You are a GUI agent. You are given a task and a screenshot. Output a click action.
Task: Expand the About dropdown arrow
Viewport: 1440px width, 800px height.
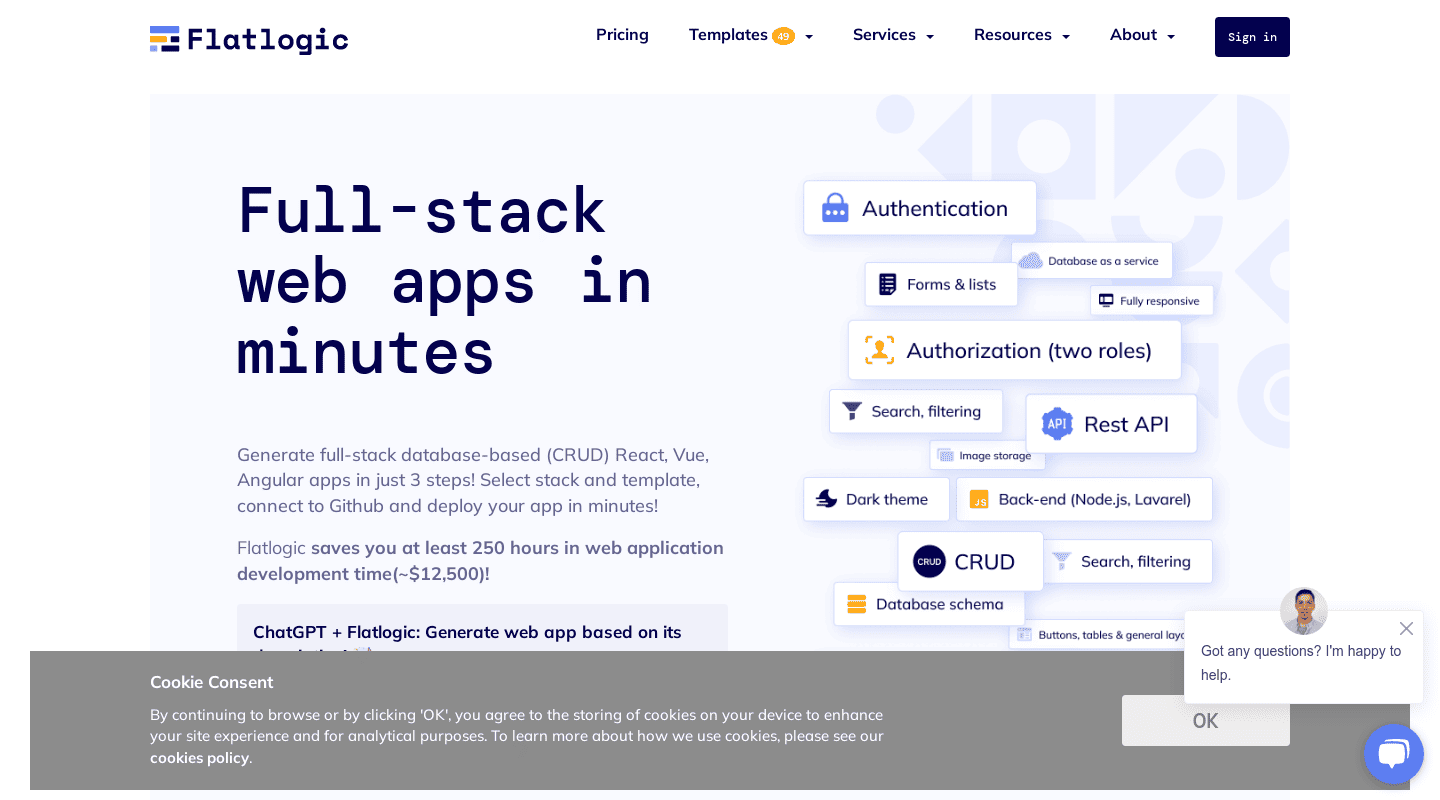pos(1170,37)
